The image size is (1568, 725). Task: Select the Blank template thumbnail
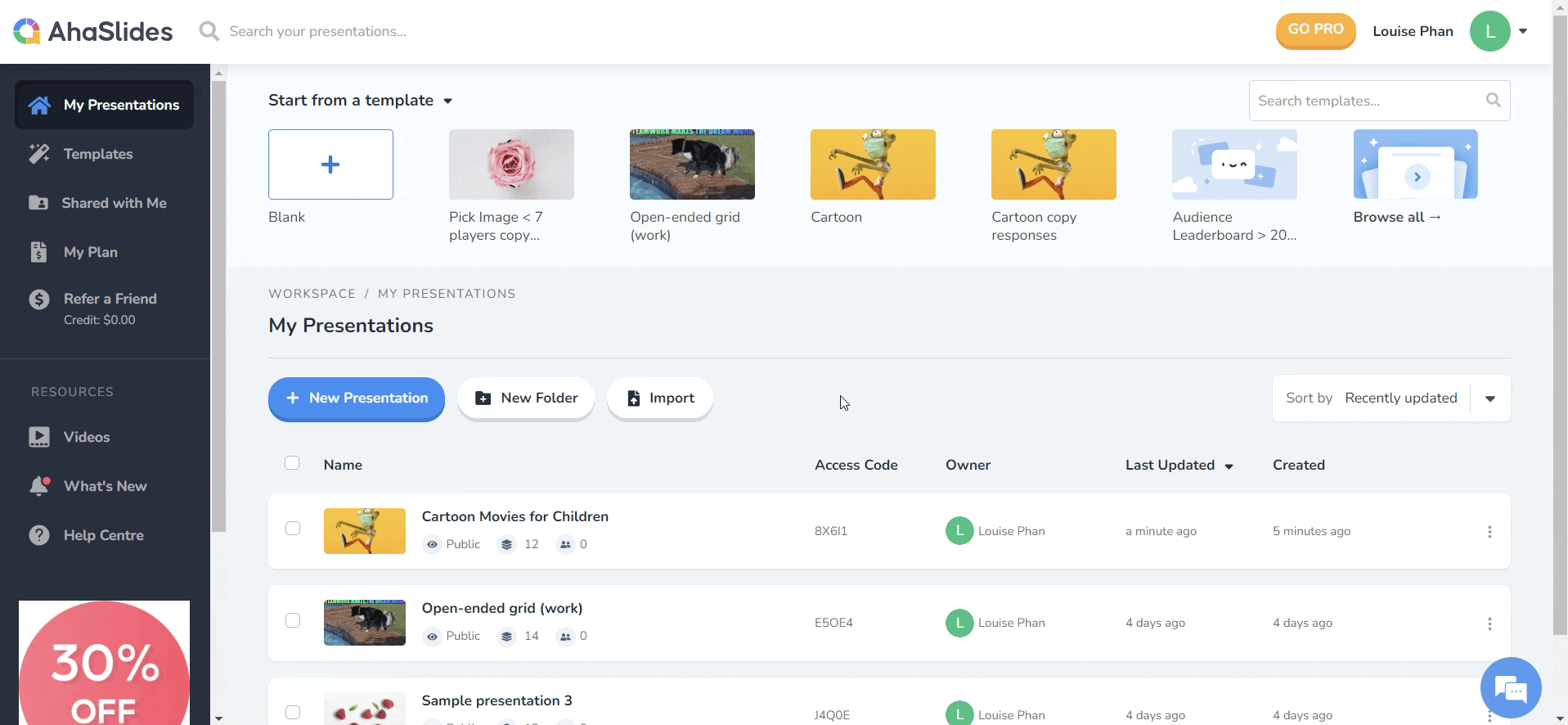point(330,164)
